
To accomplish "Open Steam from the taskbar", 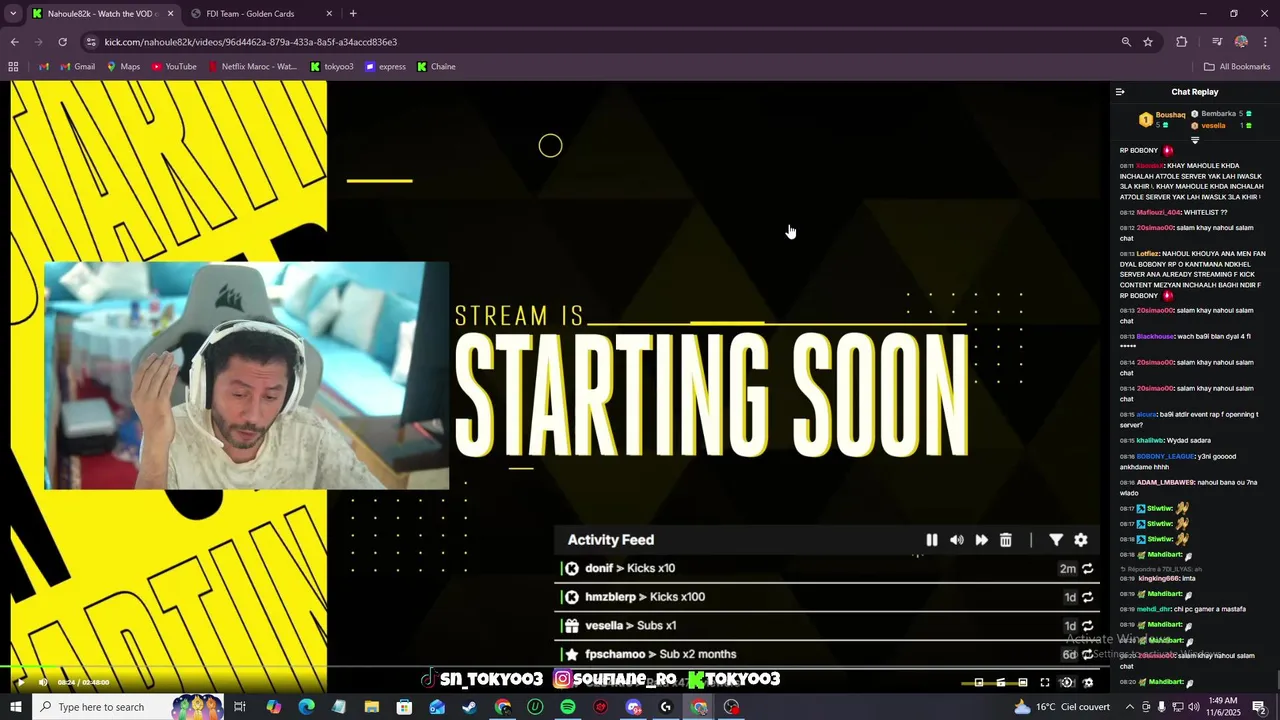I will [x=470, y=707].
